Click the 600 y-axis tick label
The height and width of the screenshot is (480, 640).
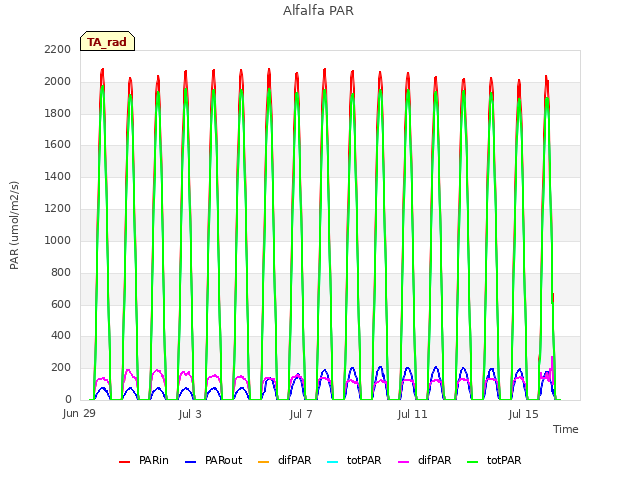point(61,304)
